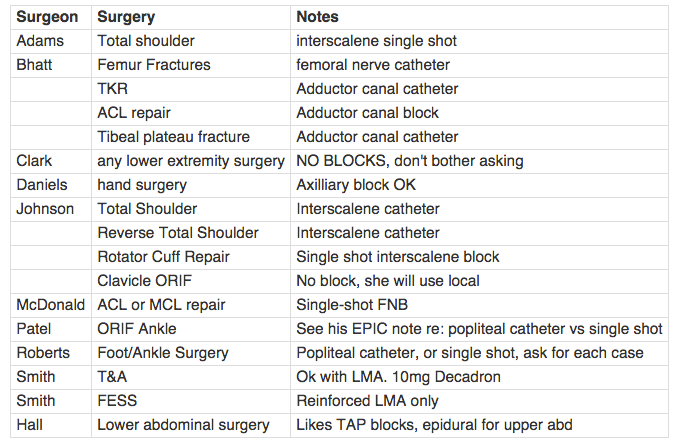Select the Femur Fractures cell
682x444 pixels.
click(x=191, y=65)
